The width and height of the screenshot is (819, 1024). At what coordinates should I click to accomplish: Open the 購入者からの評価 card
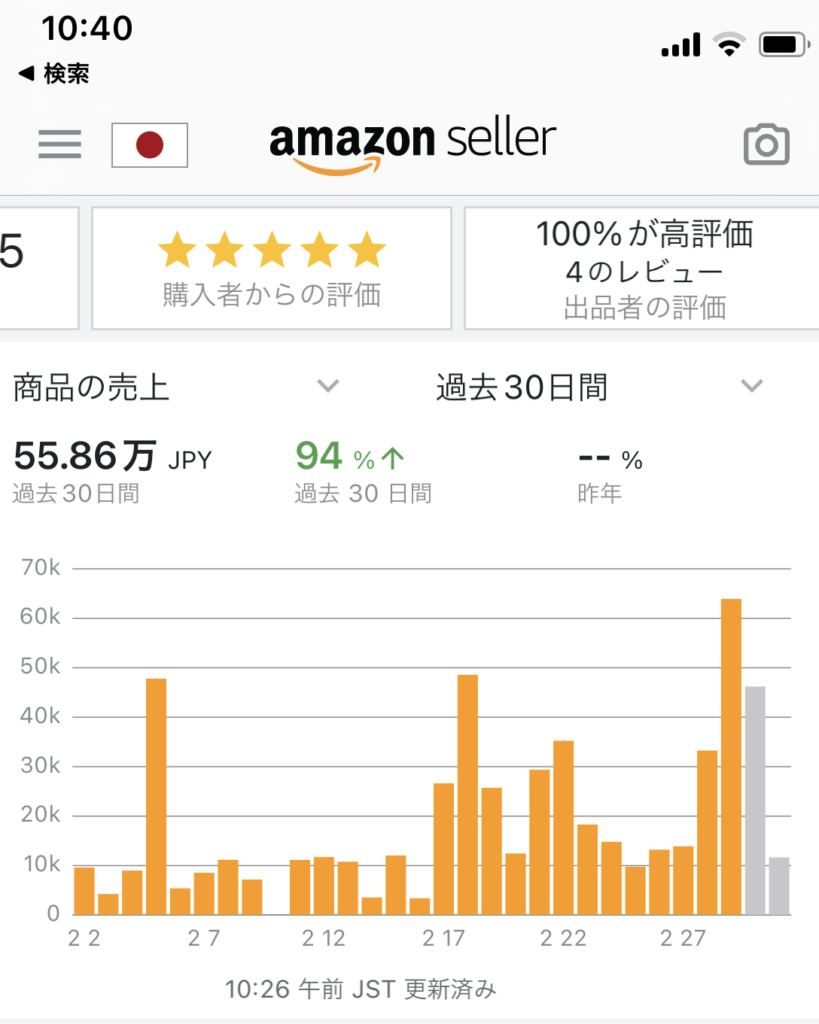click(x=272, y=268)
